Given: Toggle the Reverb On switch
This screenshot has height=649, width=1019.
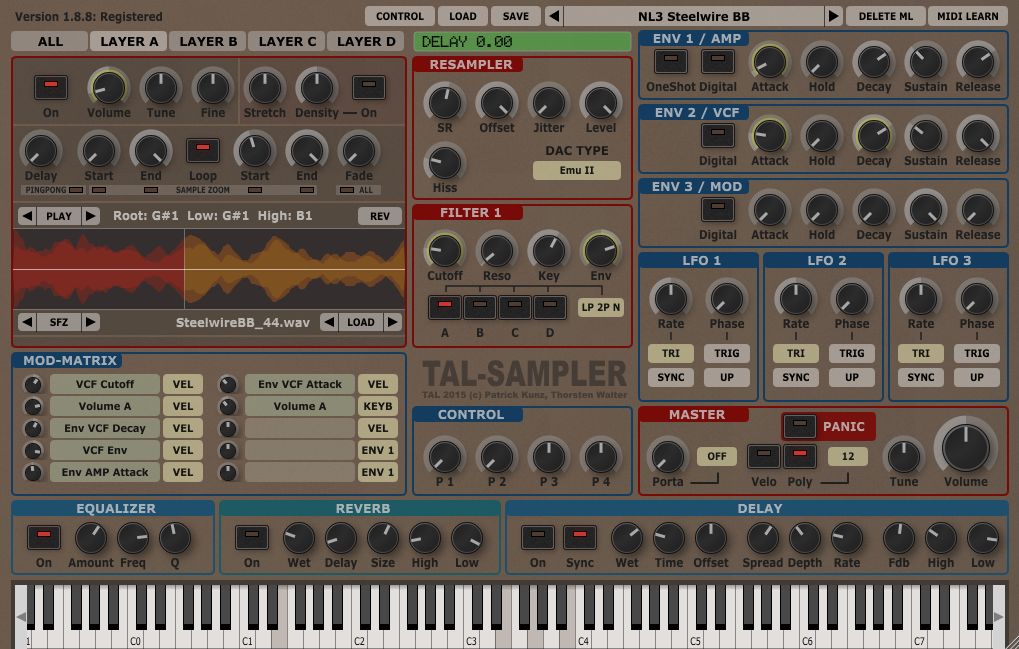Looking at the screenshot, I should point(252,537).
